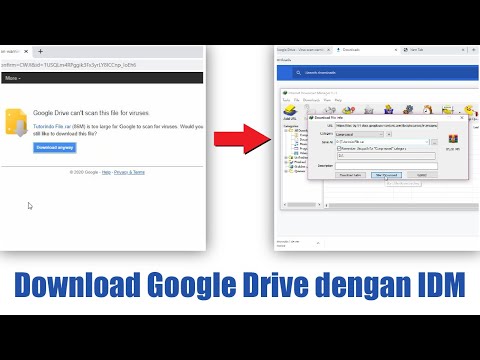
Task: Open a new tab in right browser window
Action: [474, 50]
